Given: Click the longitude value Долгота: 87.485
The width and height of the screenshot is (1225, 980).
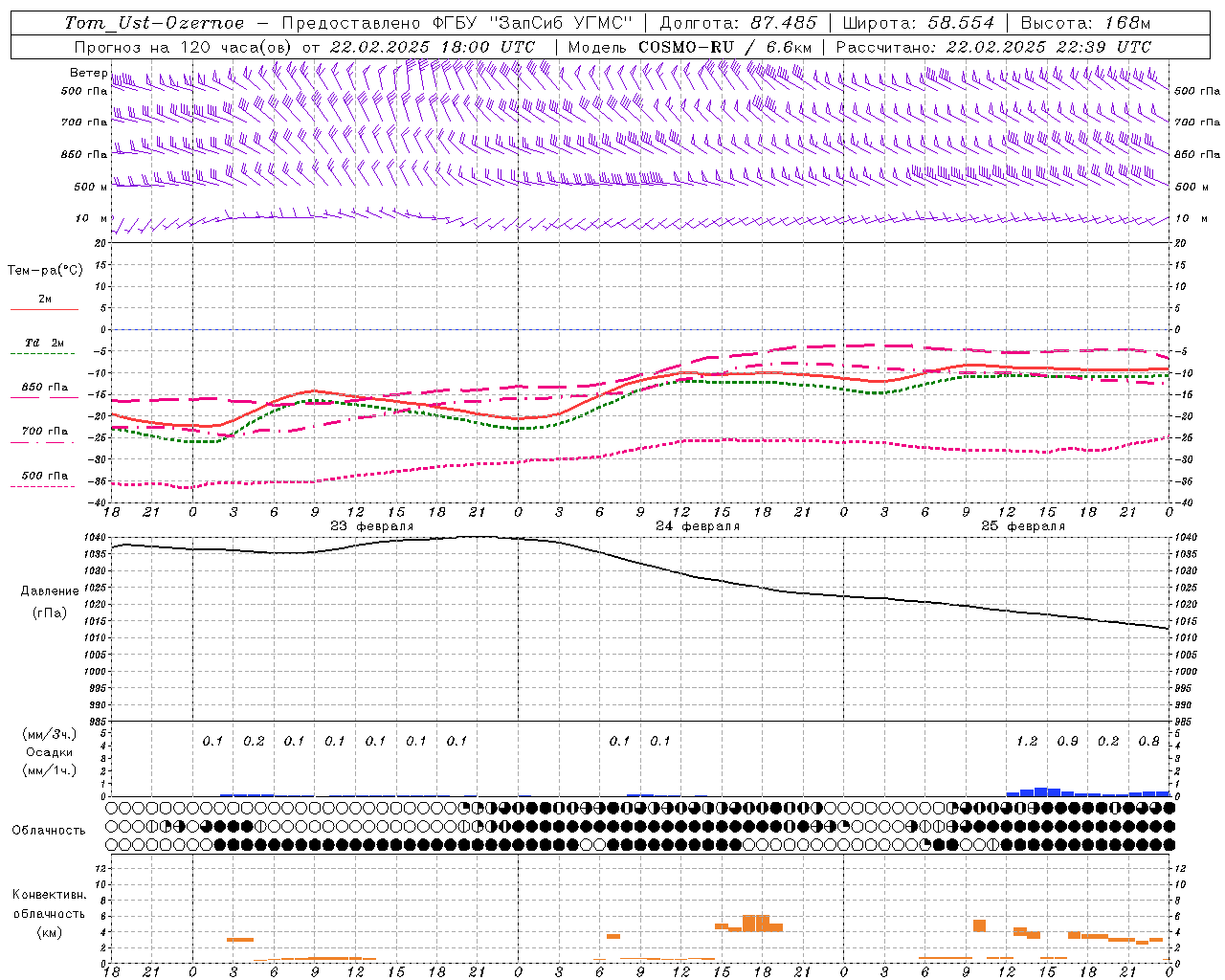Looking at the screenshot, I should (738, 23).
